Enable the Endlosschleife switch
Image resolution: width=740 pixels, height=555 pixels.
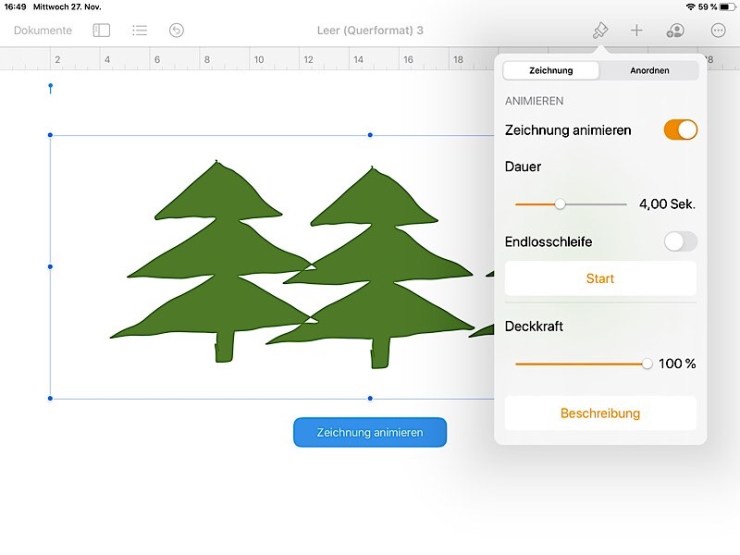tap(680, 242)
